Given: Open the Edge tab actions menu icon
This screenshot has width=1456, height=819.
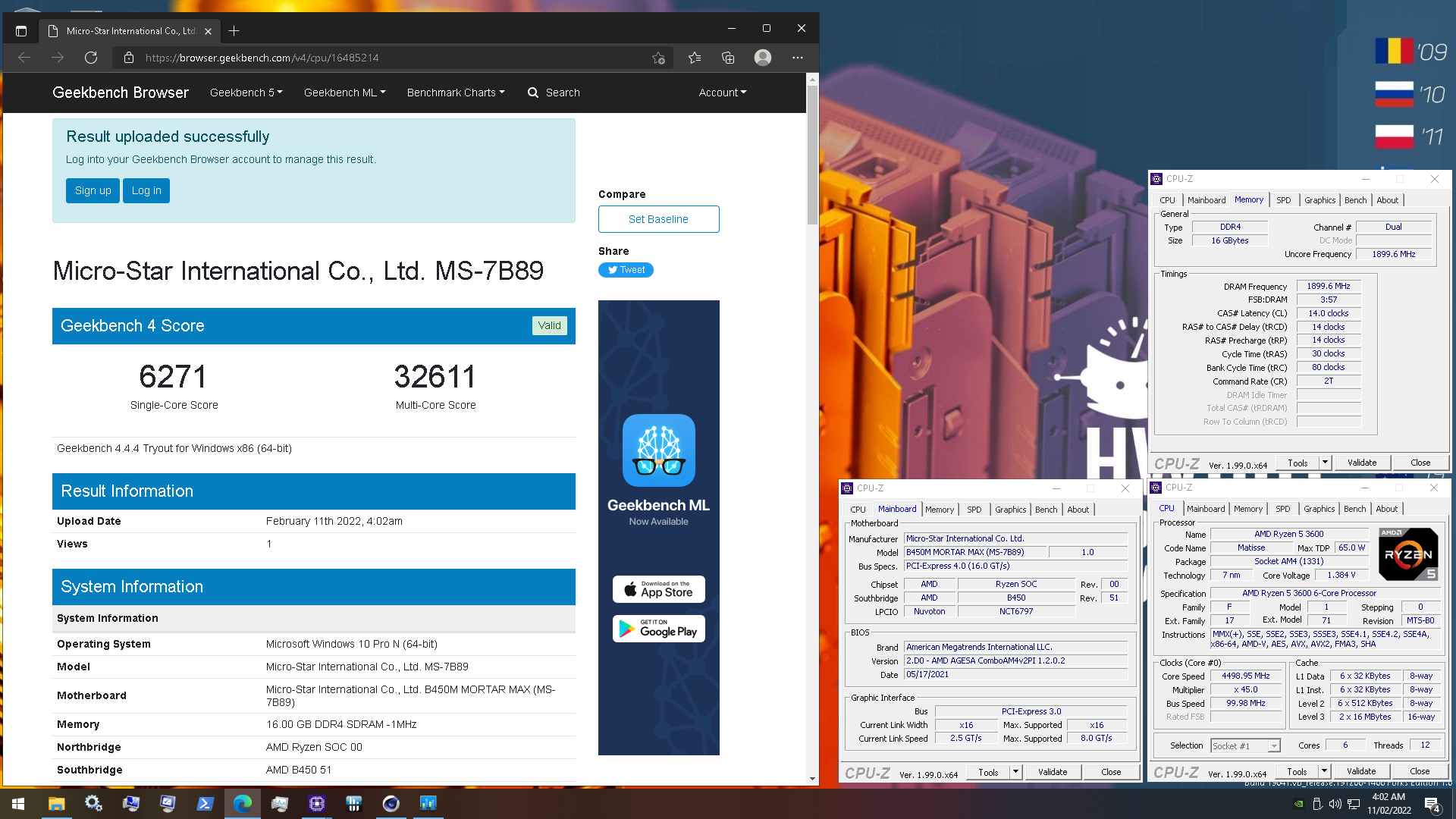Looking at the screenshot, I should coord(21,31).
